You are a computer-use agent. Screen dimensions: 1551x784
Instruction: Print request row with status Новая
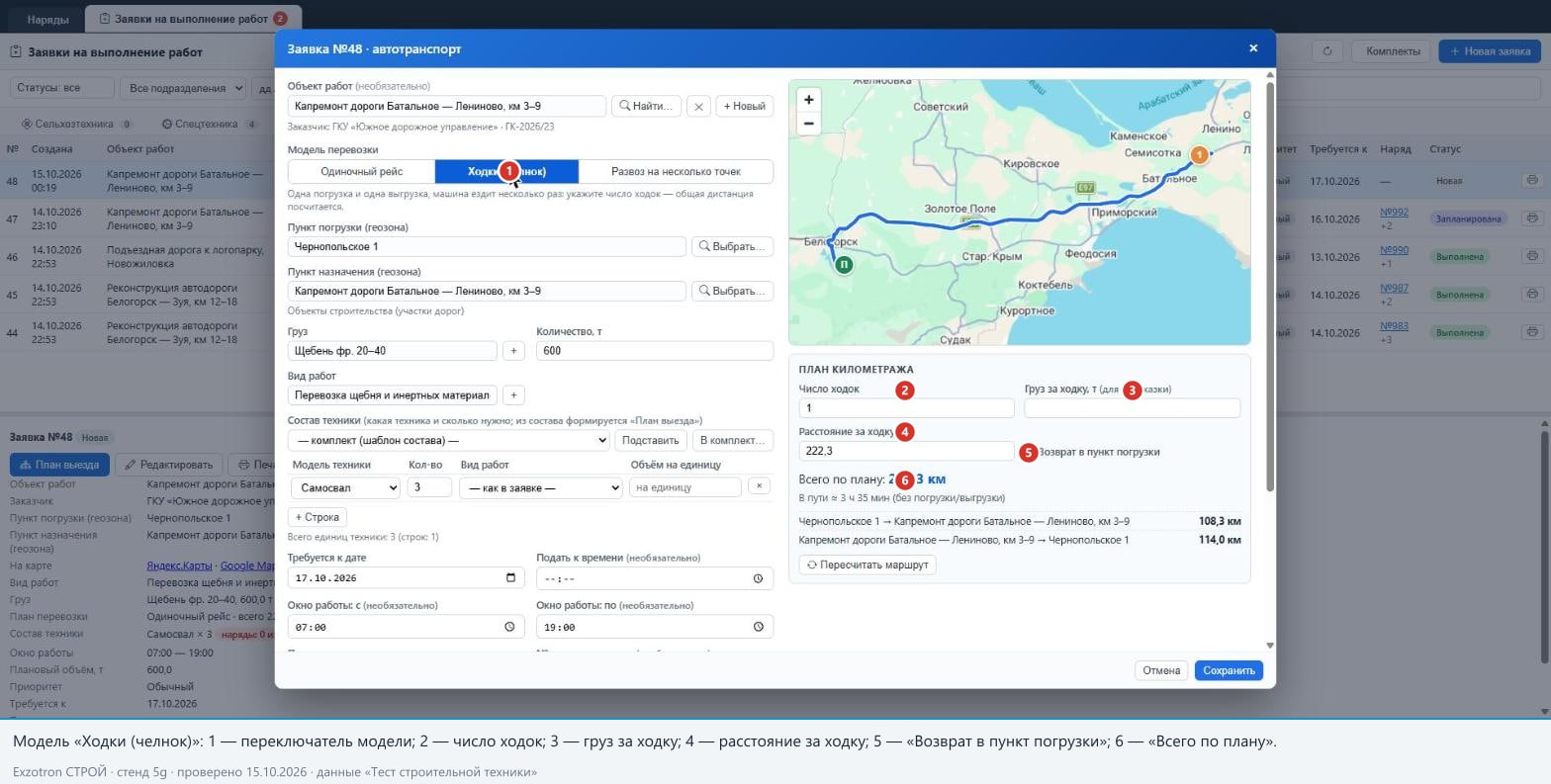pos(1532,180)
